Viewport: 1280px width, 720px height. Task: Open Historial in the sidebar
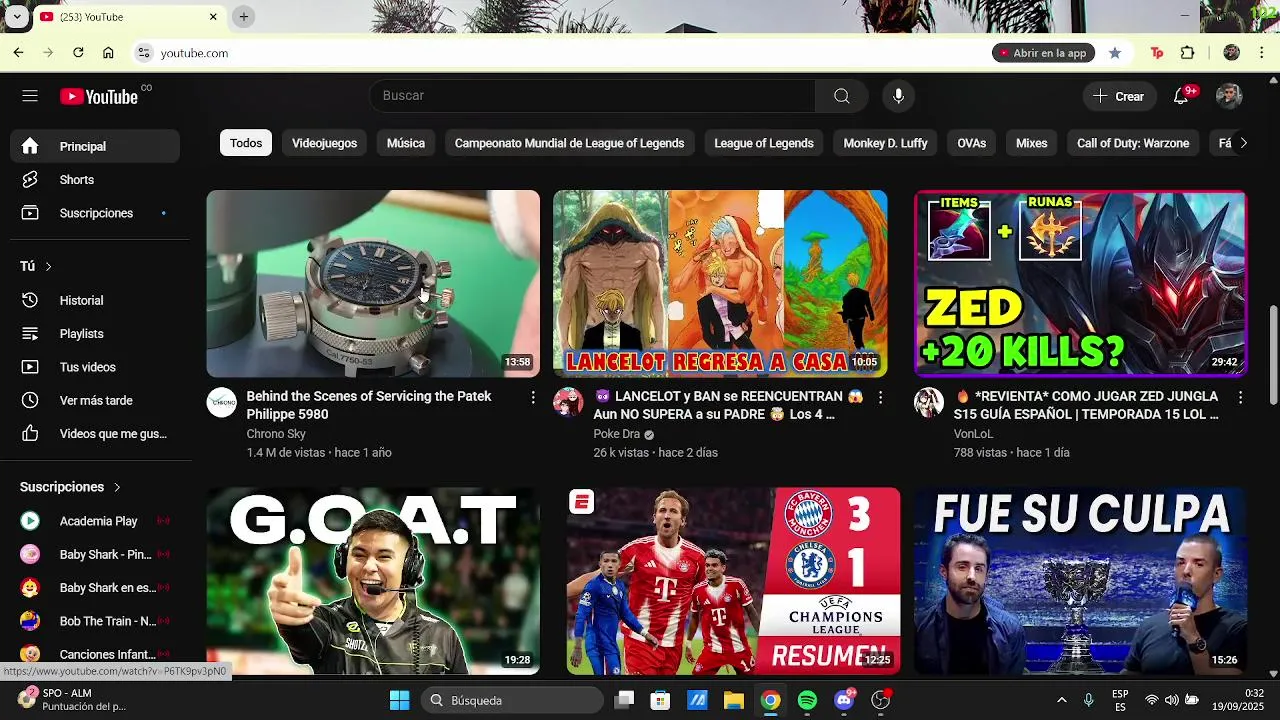pos(96,300)
